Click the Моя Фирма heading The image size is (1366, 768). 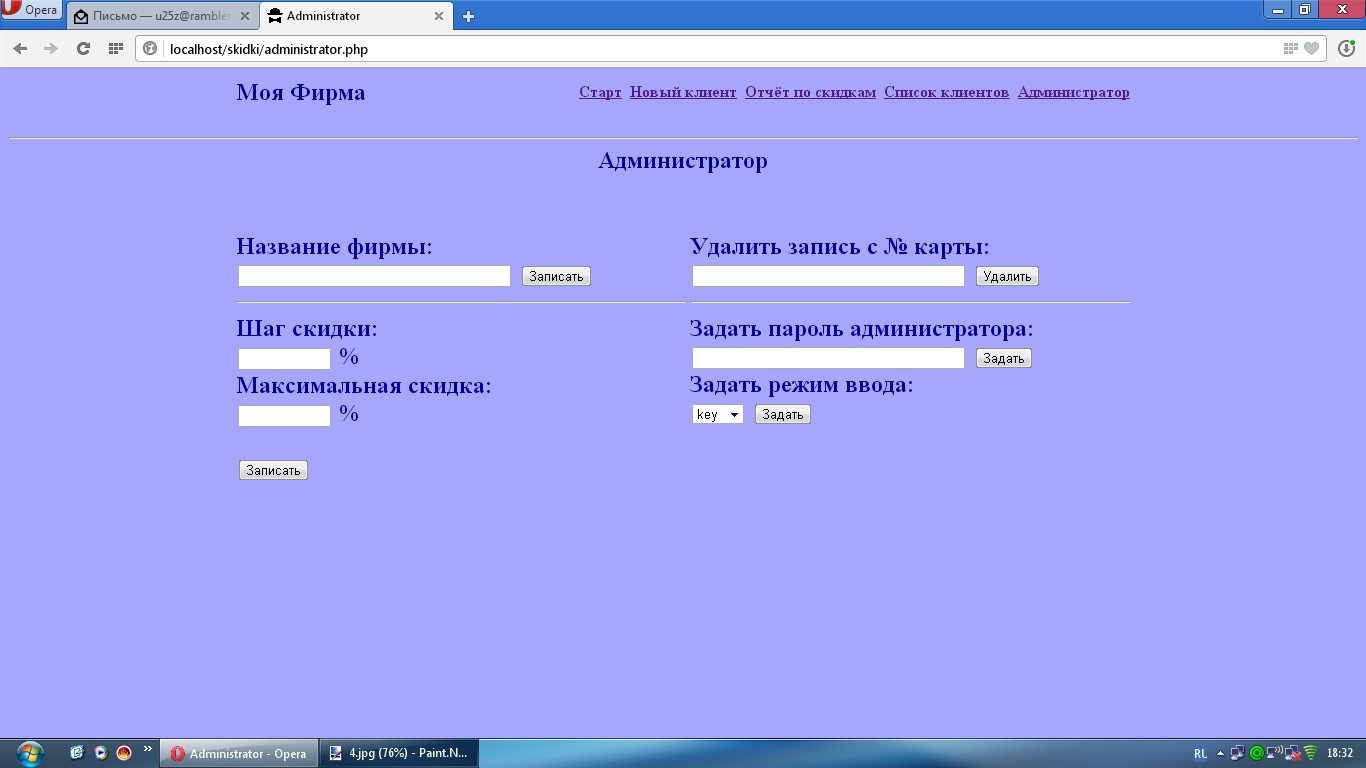(x=301, y=92)
